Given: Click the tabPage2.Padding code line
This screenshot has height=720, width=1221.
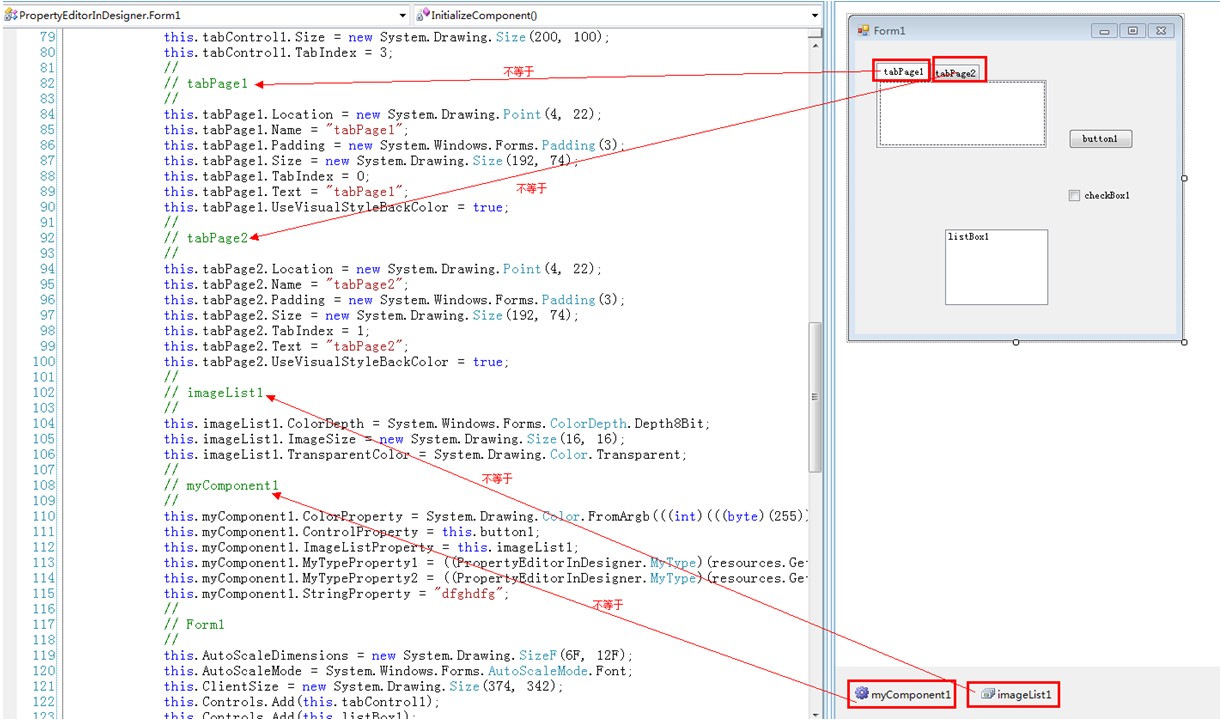Looking at the screenshot, I should (x=395, y=300).
